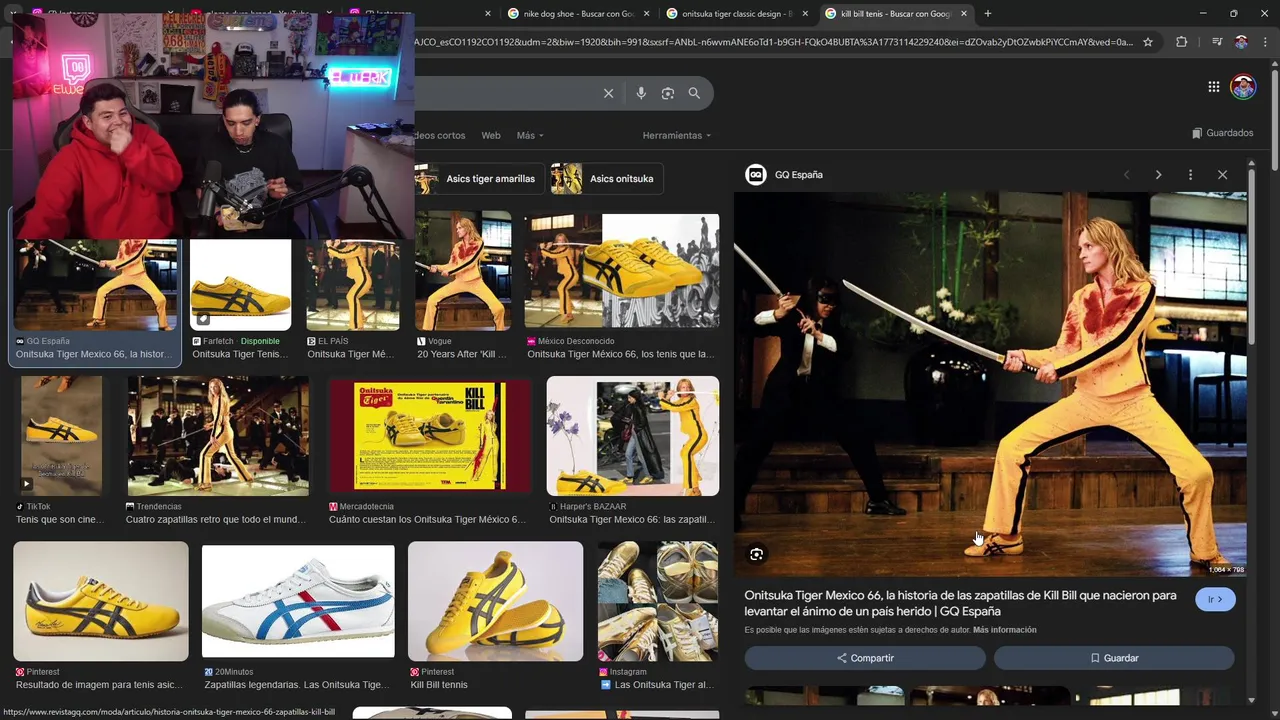Open Chrome extensions puzzle icon
Image resolution: width=1280 pixels, height=720 pixels.
pos(1182,42)
